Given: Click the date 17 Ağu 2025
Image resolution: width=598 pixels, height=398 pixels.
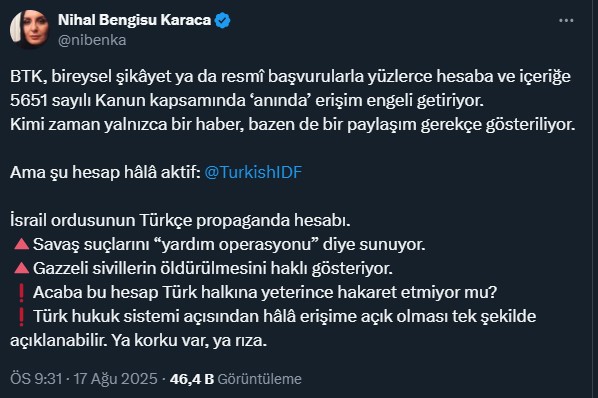Looking at the screenshot, I should click(x=116, y=379).
